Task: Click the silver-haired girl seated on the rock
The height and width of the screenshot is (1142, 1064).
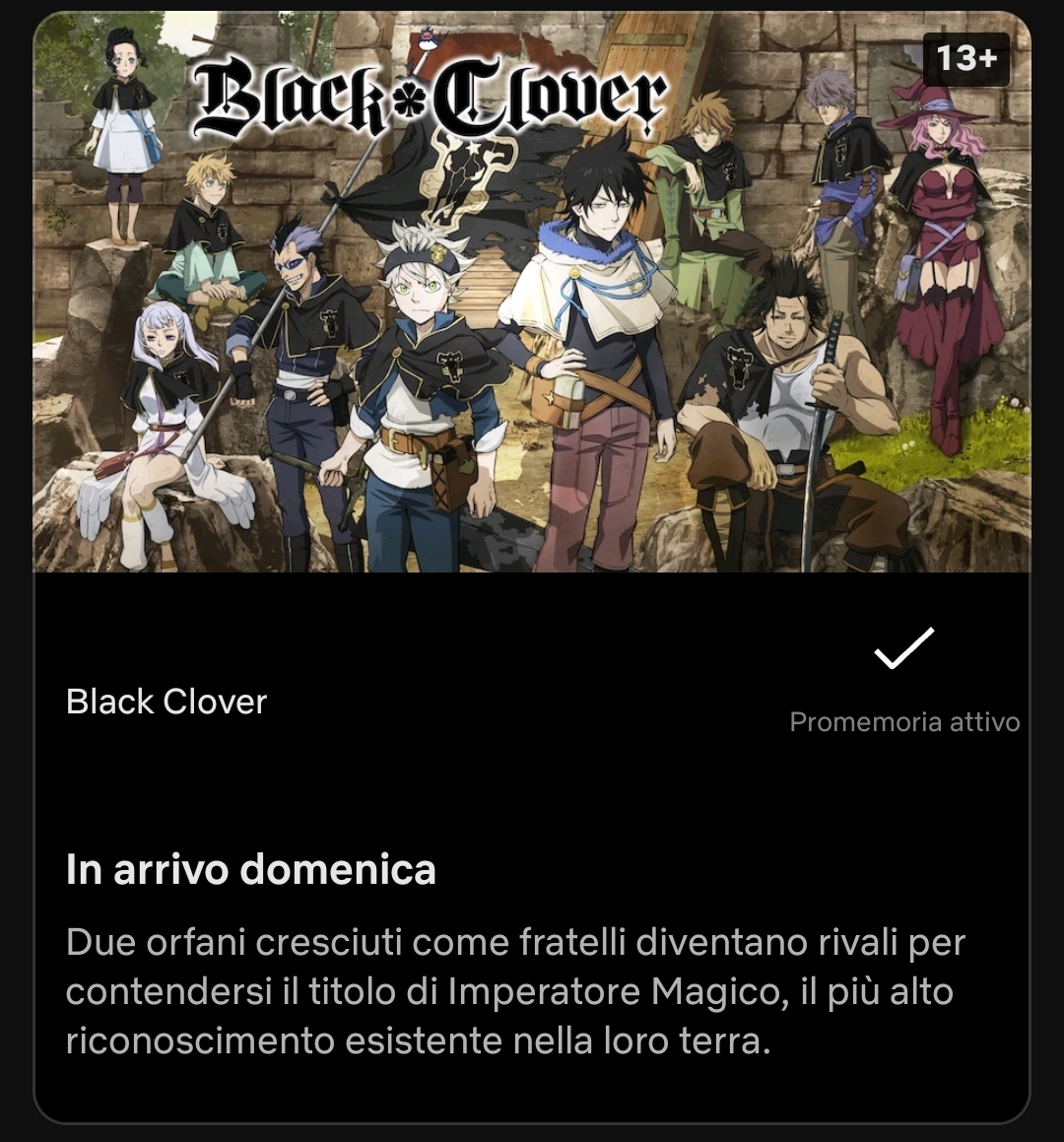Action: pos(168,430)
